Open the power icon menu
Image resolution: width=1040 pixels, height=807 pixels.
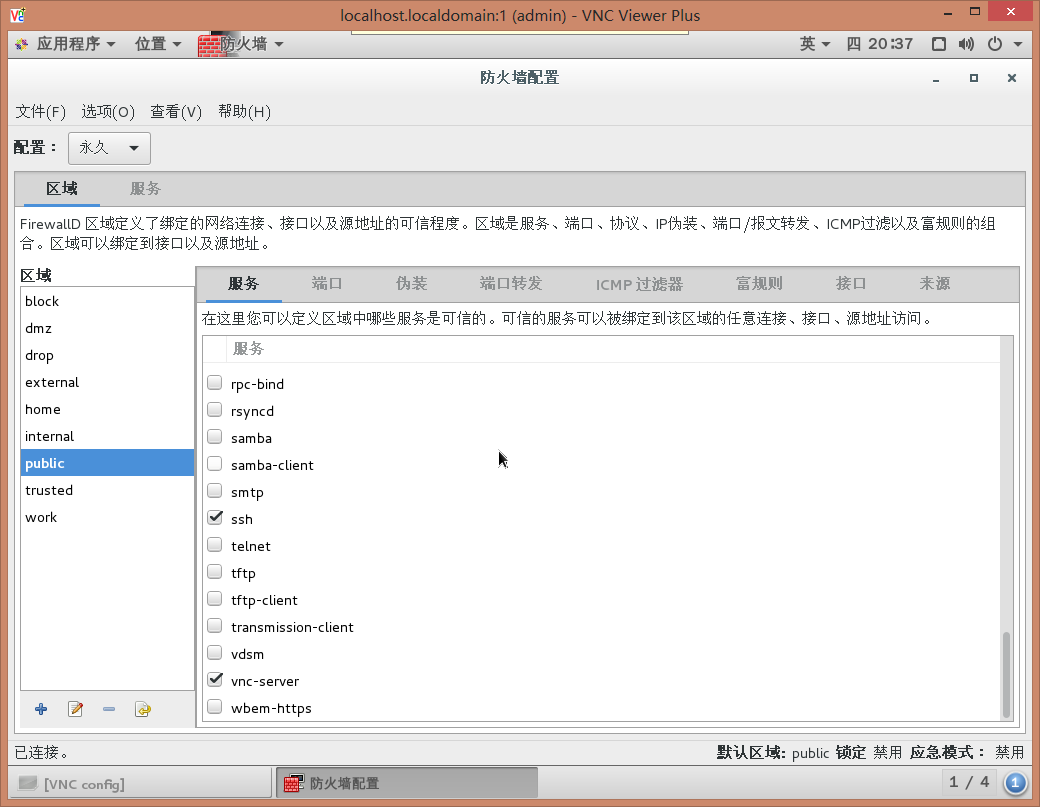994,44
